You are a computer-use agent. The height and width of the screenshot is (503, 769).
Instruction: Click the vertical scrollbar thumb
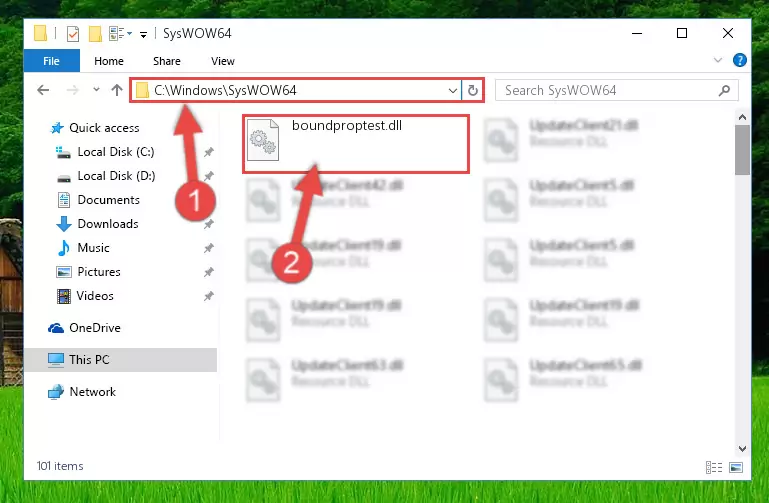pos(742,150)
